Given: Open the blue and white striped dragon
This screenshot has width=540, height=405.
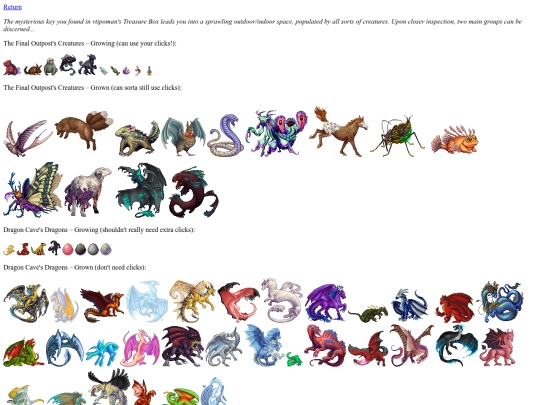Looking at the screenshot, I should pyautogui.click(x=409, y=305).
